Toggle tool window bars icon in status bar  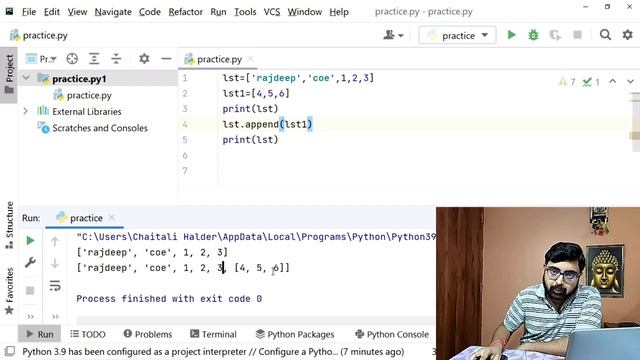pyautogui.click(x=9, y=351)
